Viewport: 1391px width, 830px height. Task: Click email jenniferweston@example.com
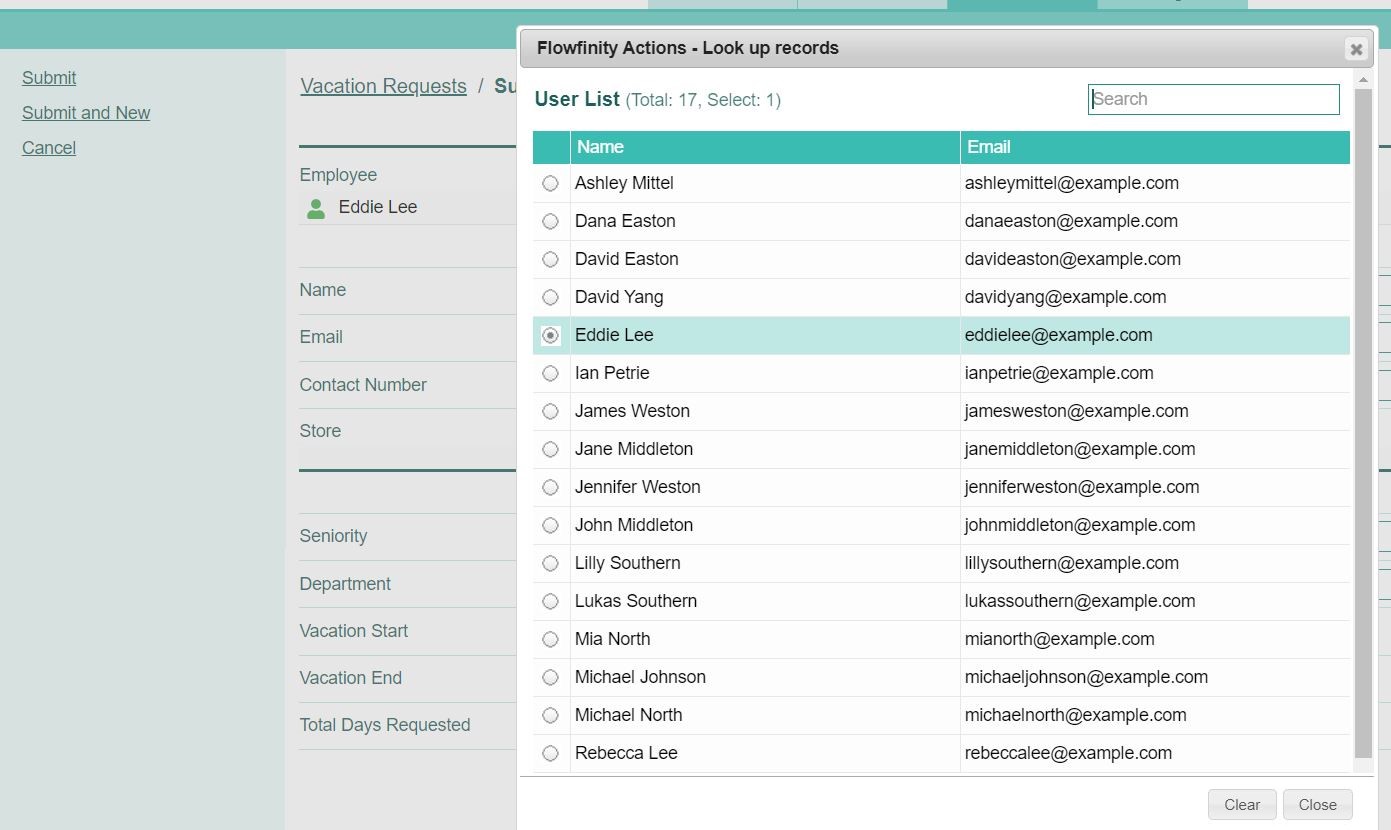tap(1082, 487)
